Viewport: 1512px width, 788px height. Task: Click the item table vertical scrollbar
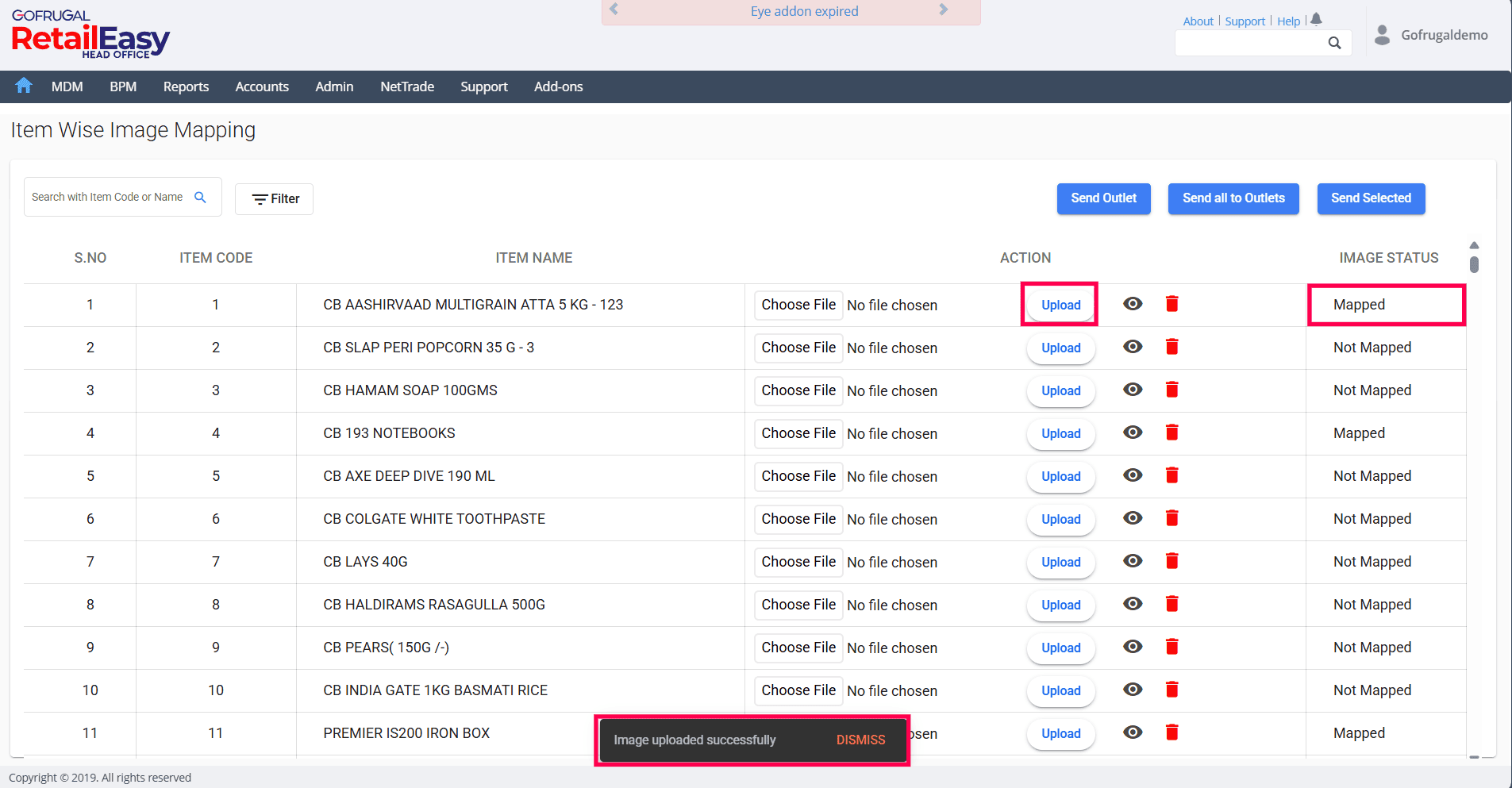[1474, 264]
